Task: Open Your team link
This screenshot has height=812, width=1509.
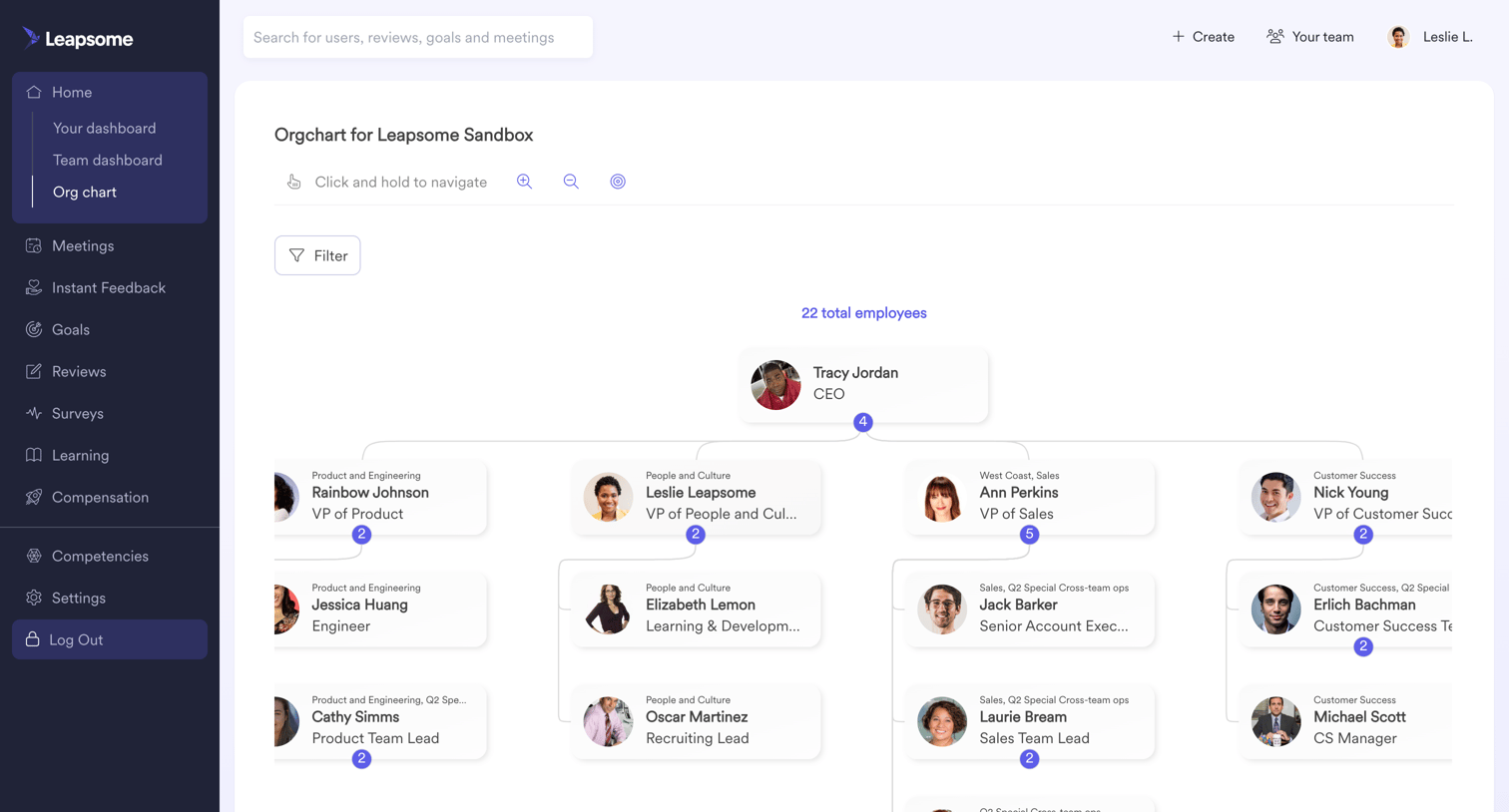Action: pyautogui.click(x=1310, y=37)
